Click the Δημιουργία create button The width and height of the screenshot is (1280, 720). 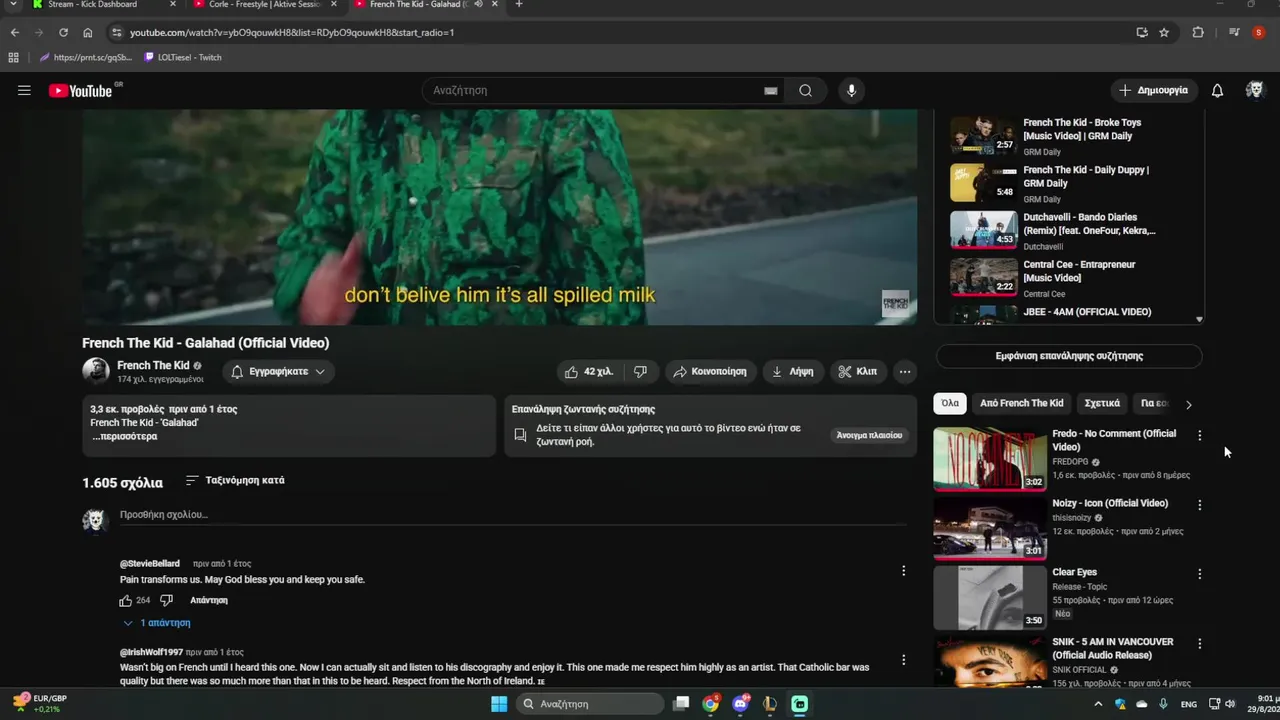1153,90
